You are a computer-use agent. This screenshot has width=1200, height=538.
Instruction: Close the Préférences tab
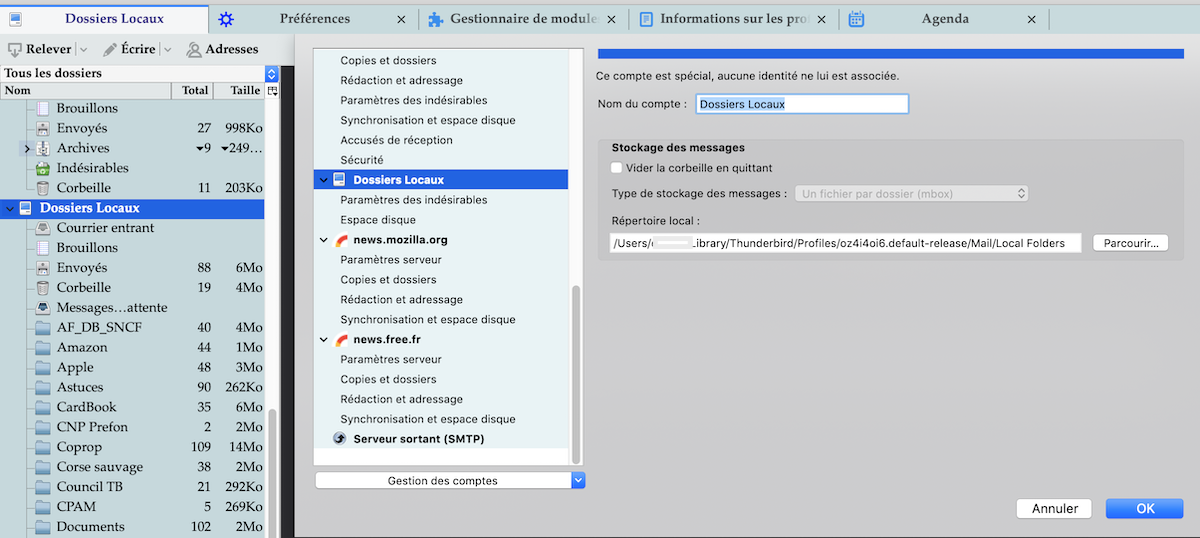click(402, 19)
